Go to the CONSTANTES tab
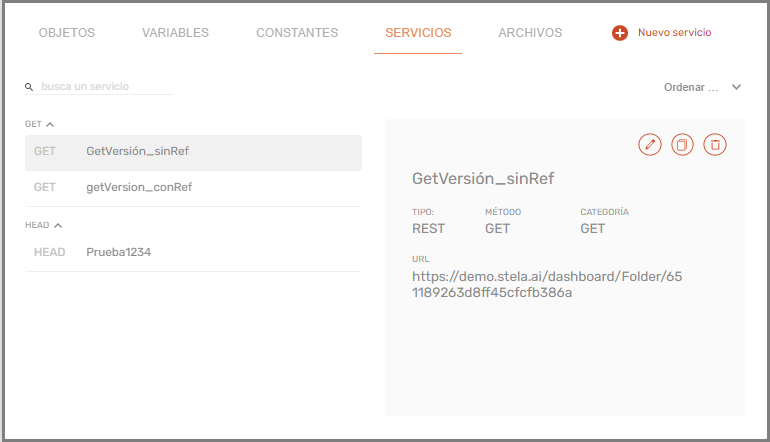The height and width of the screenshot is (442, 770). click(x=297, y=32)
